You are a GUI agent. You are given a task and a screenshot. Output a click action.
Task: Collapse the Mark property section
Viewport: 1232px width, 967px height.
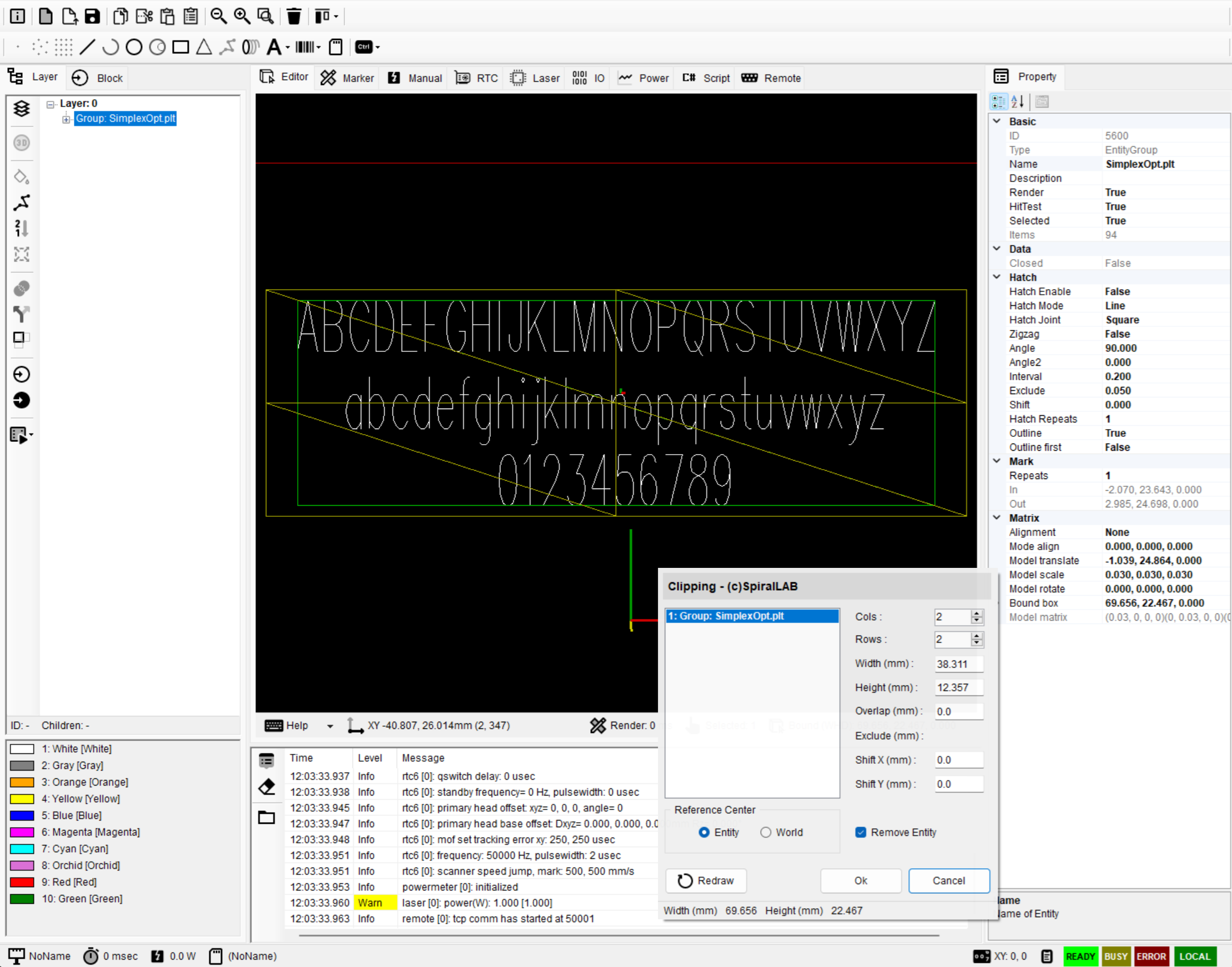(x=997, y=461)
